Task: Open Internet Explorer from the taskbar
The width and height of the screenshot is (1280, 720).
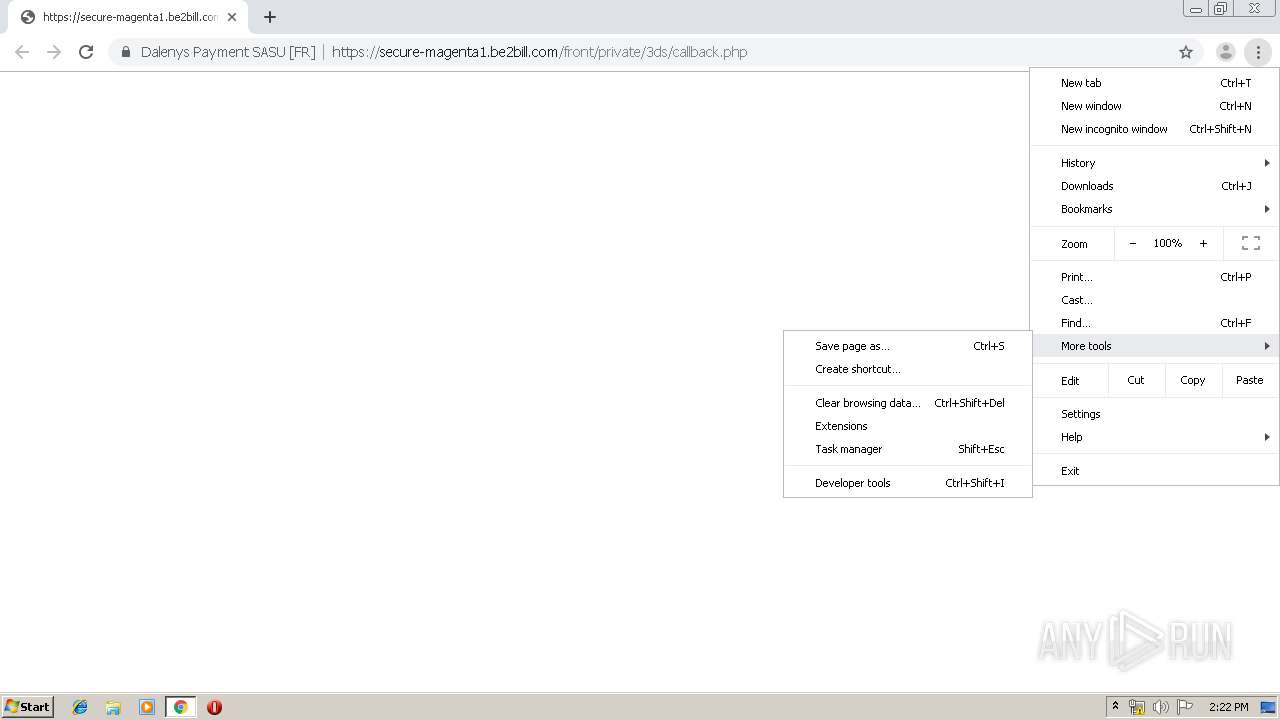Action: coord(80,707)
